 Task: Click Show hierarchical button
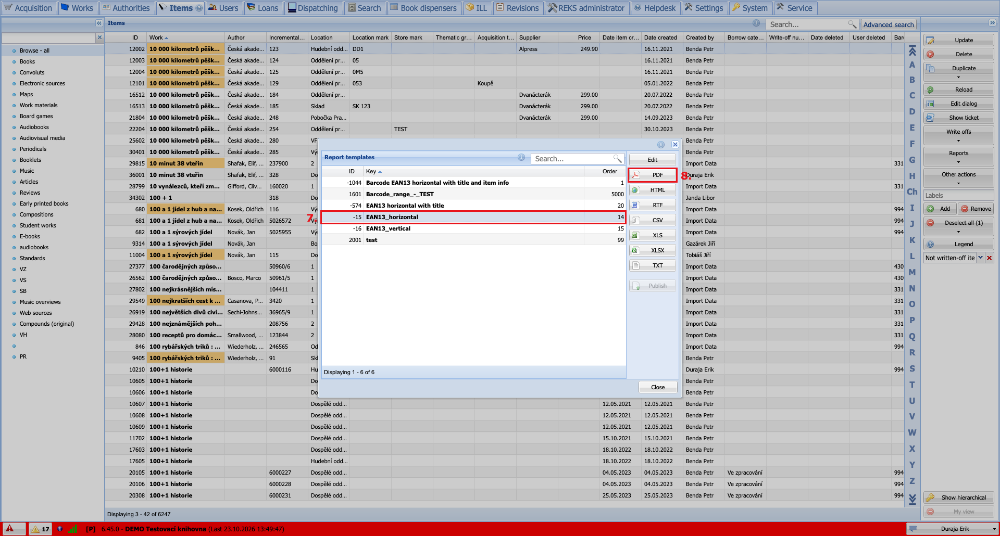tap(959, 497)
